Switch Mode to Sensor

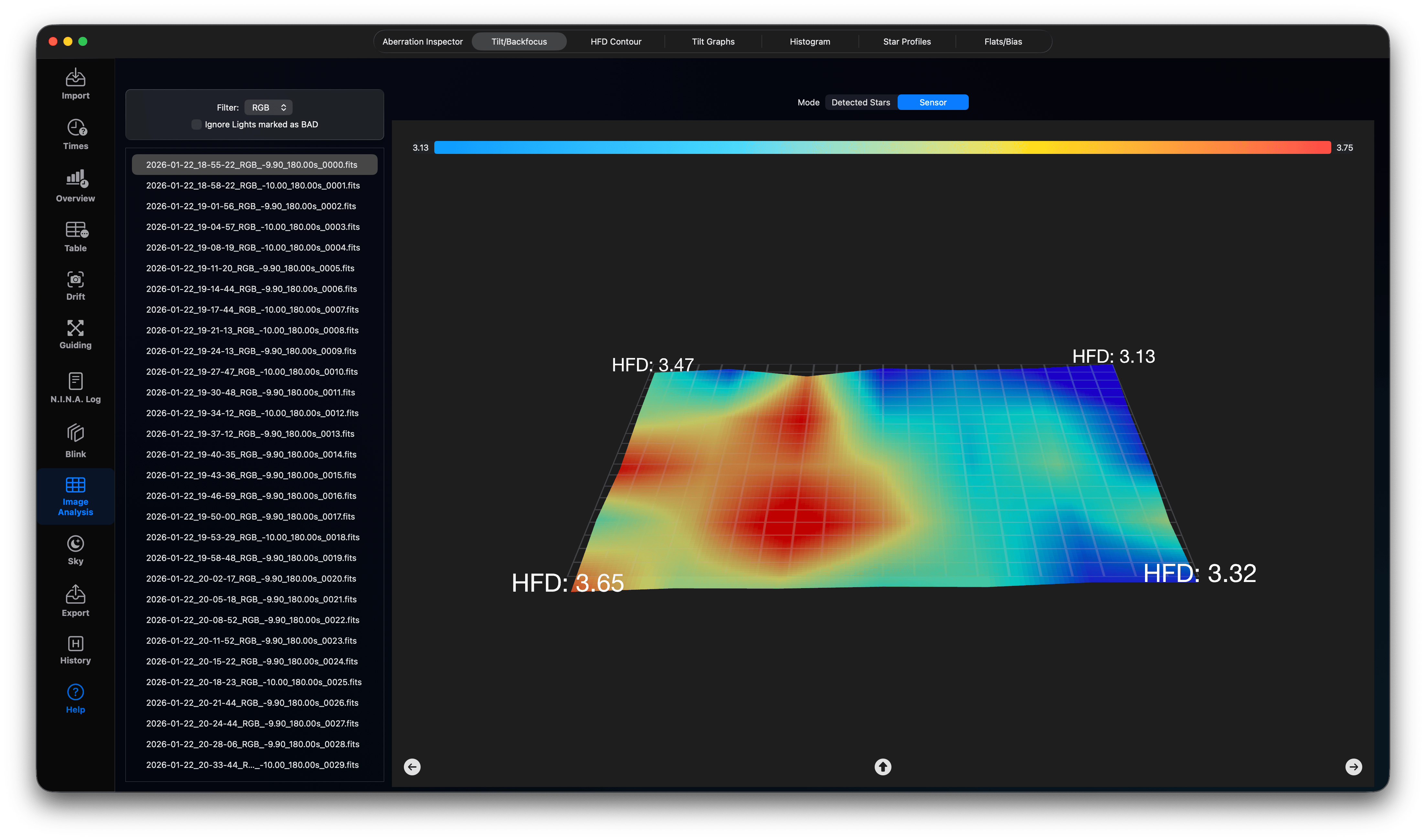click(932, 102)
